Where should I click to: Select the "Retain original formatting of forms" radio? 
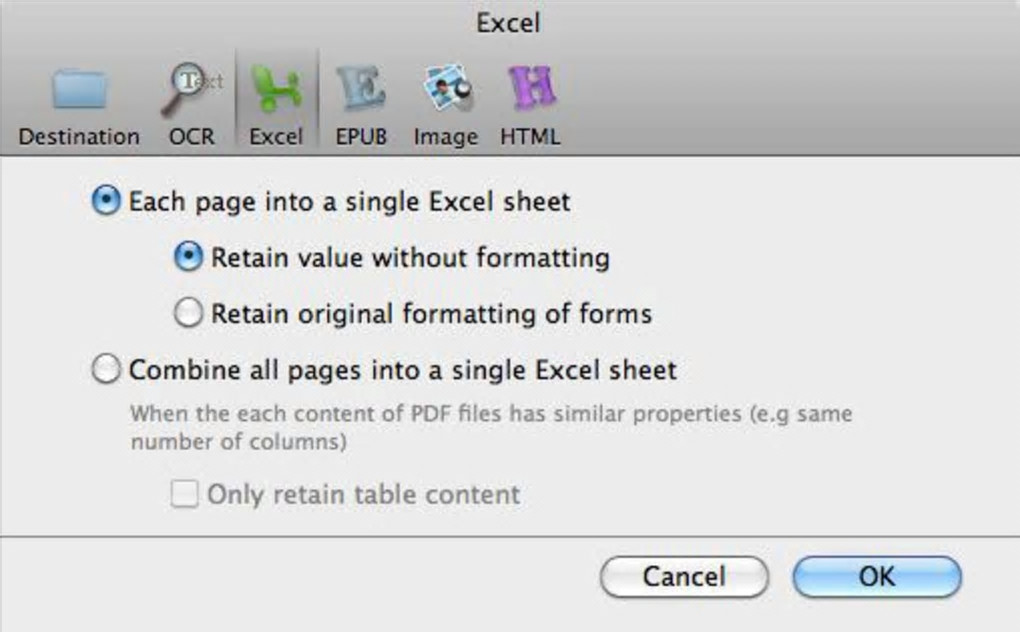point(187,314)
